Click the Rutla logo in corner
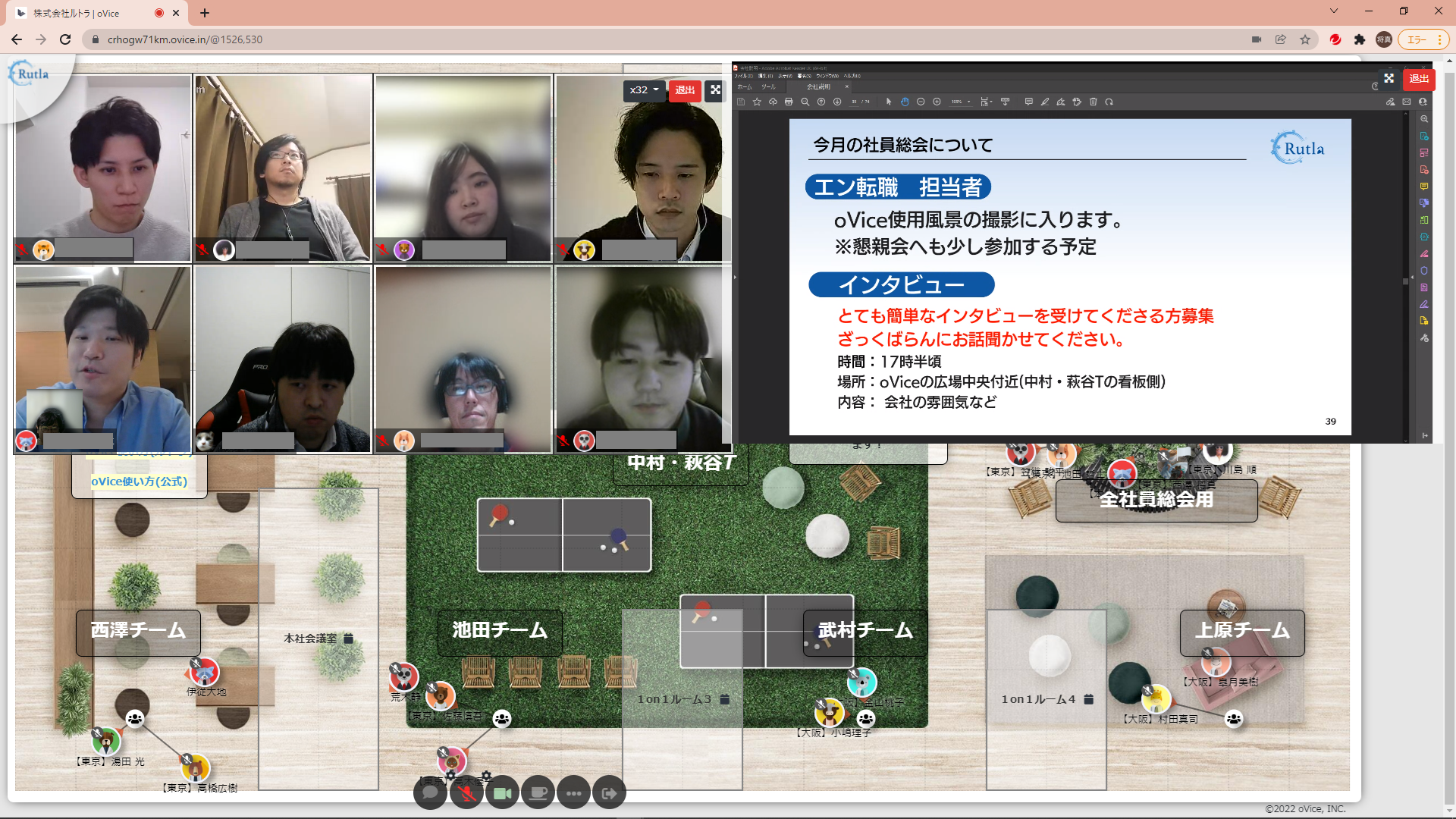This screenshot has height=819, width=1456. coord(29,74)
